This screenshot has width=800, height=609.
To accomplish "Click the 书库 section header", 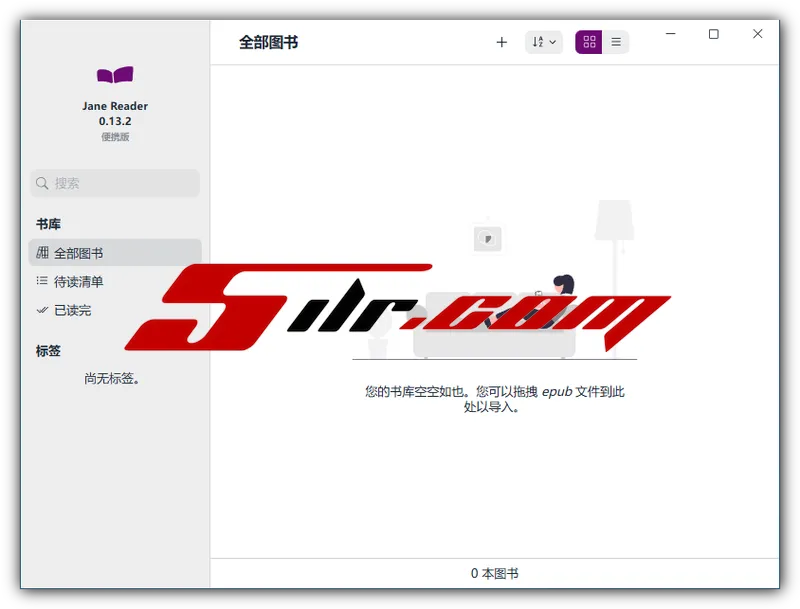I will click(x=48, y=224).
